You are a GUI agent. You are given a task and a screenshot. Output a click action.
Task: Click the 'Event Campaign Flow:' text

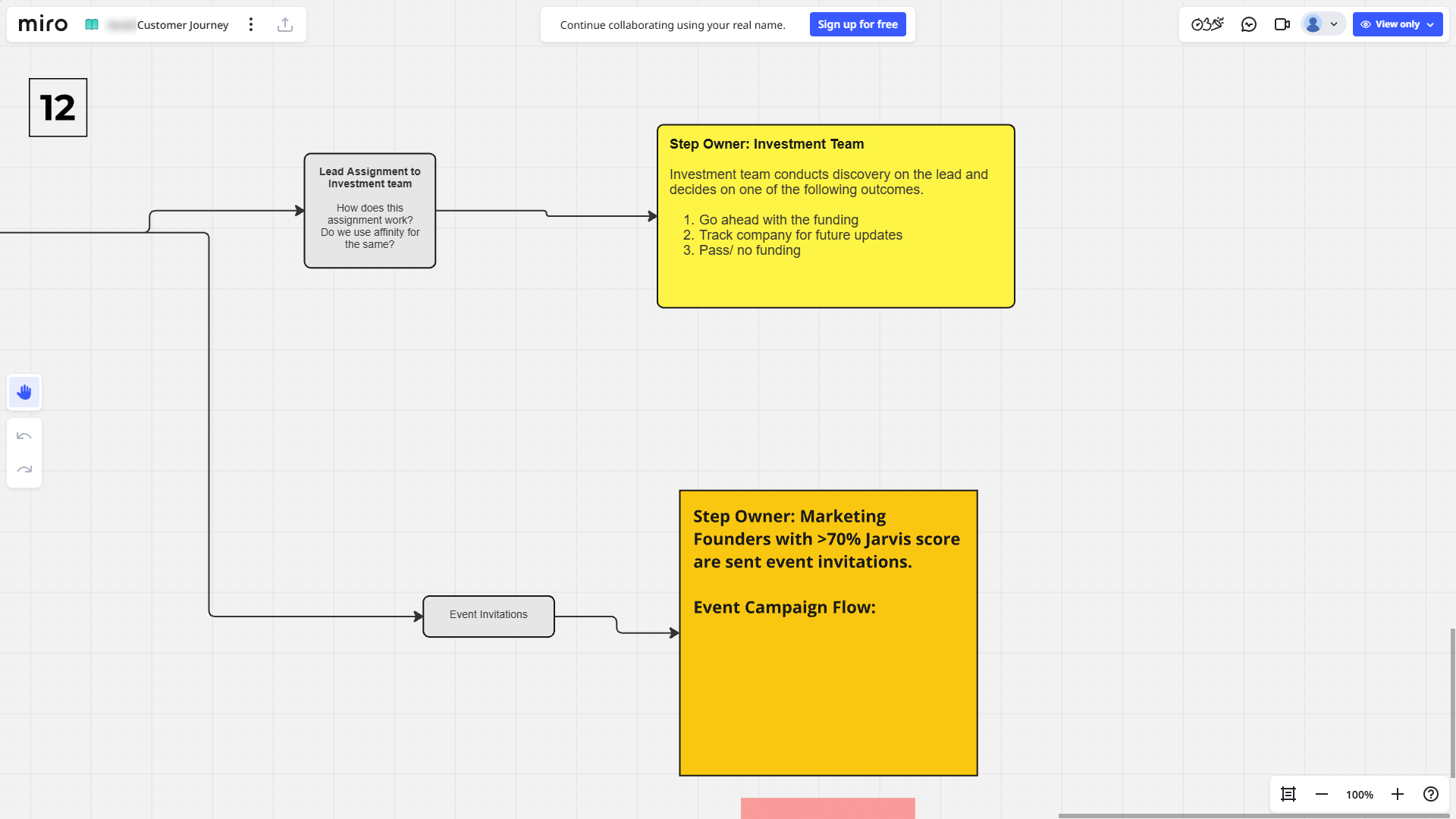point(784,607)
